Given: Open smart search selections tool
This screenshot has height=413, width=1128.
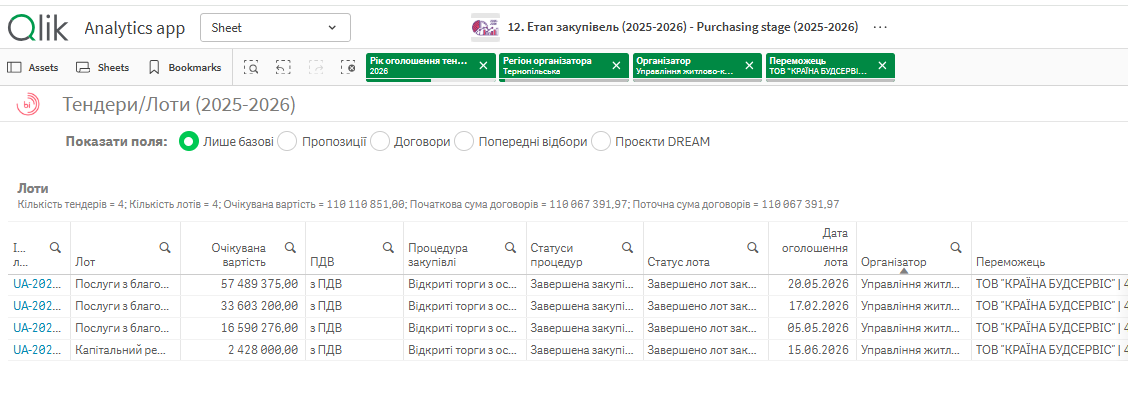Looking at the screenshot, I should point(250,67).
